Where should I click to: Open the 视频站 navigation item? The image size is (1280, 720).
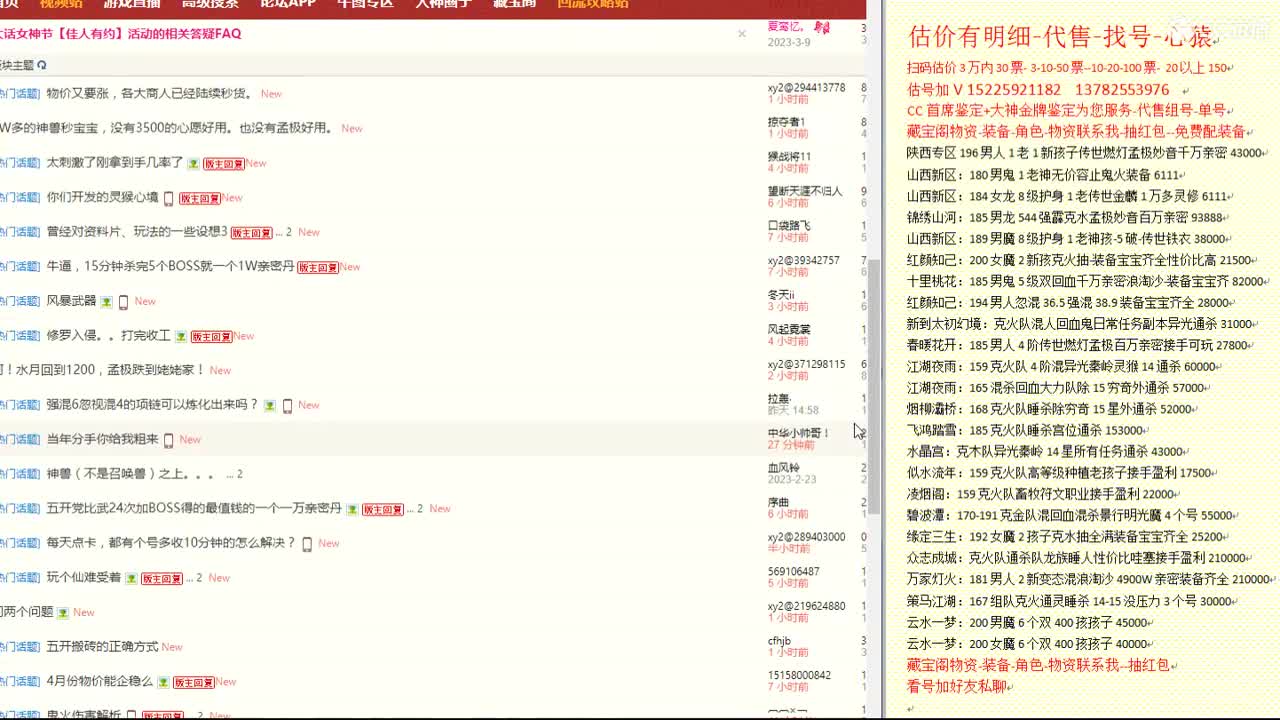tap(61, 4)
